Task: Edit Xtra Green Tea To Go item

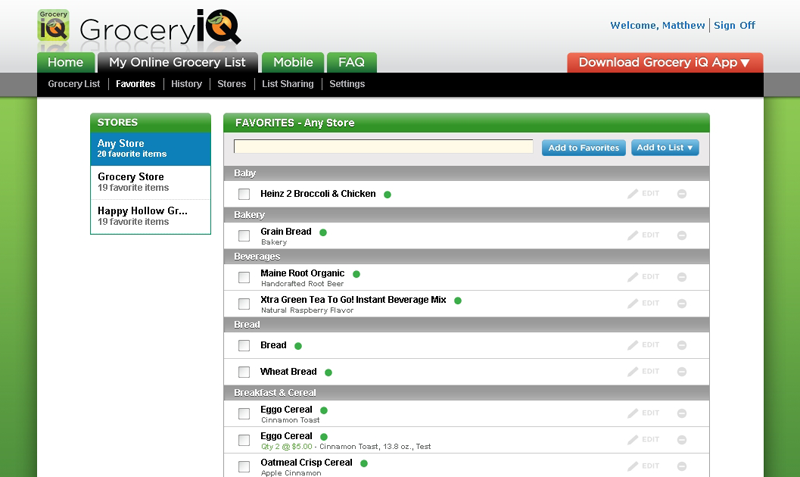Action: click(x=643, y=303)
